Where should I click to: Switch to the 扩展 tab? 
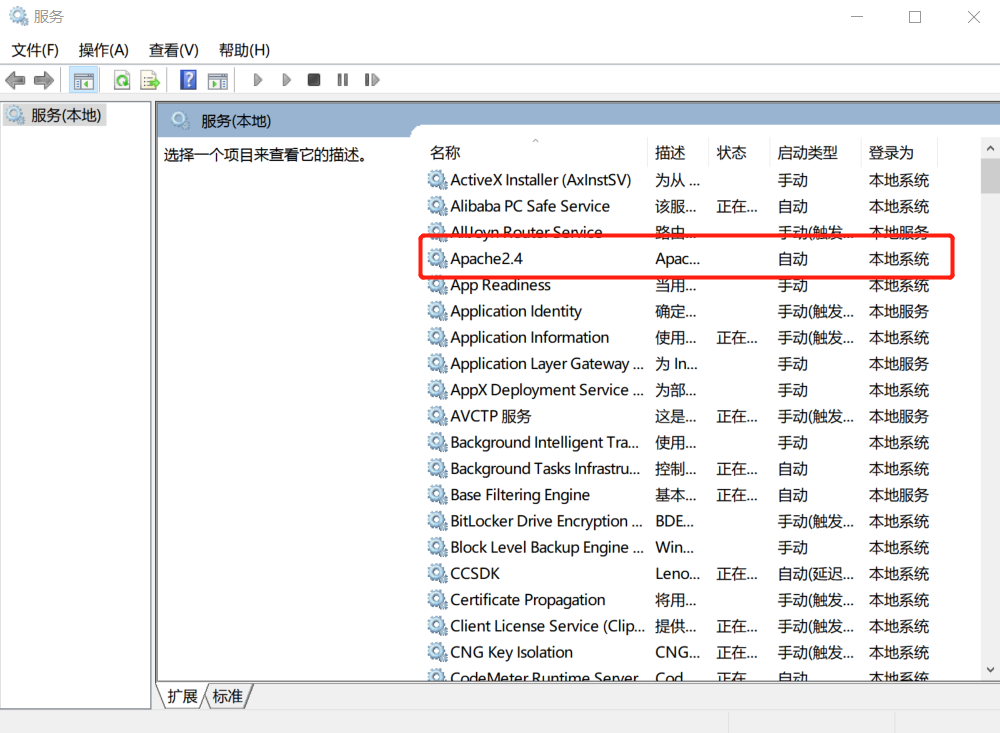(x=181, y=697)
